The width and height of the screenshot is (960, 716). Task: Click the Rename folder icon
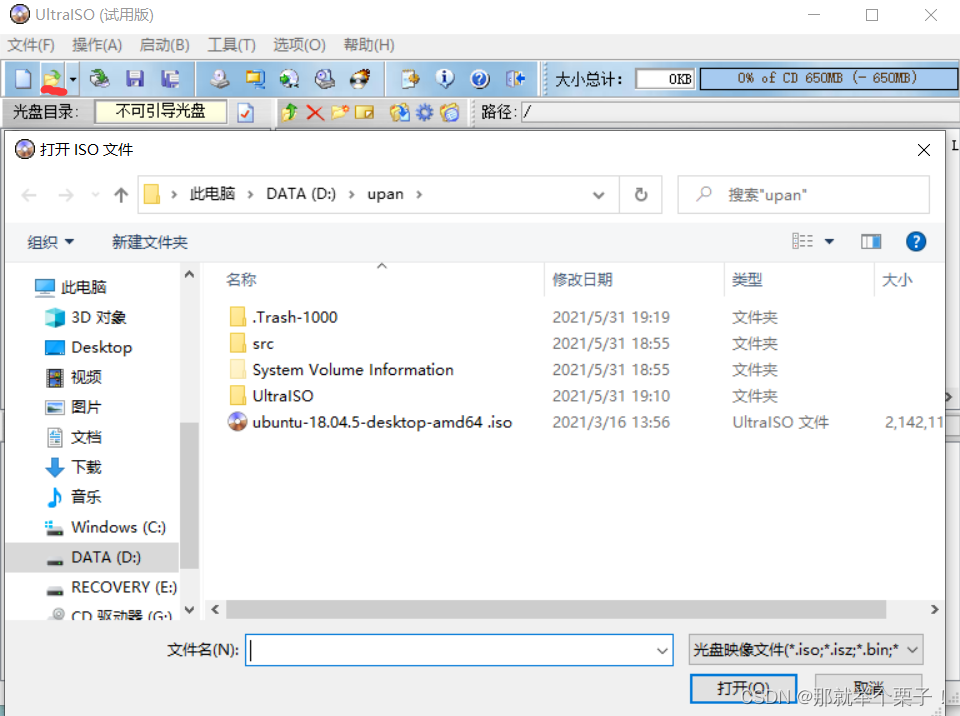364,112
